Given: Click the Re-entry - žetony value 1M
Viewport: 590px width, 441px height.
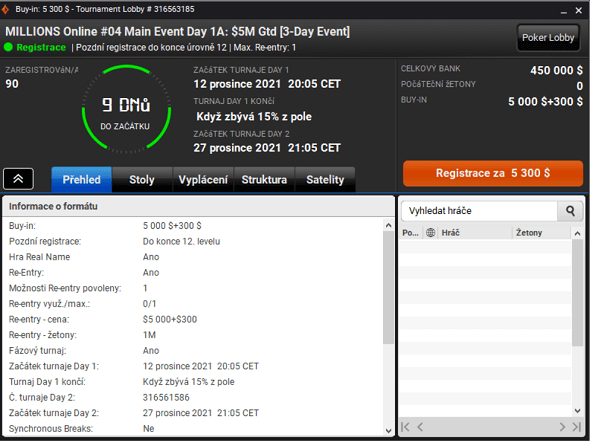Looking at the screenshot, I should point(149,335).
